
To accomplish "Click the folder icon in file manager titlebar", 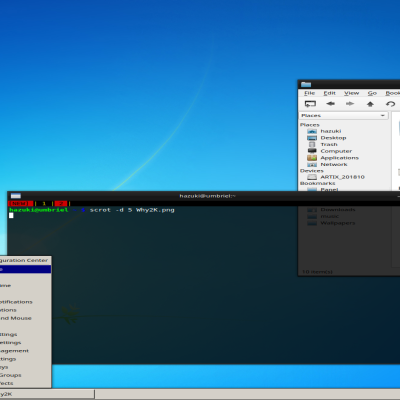I will click(x=306, y=84).
